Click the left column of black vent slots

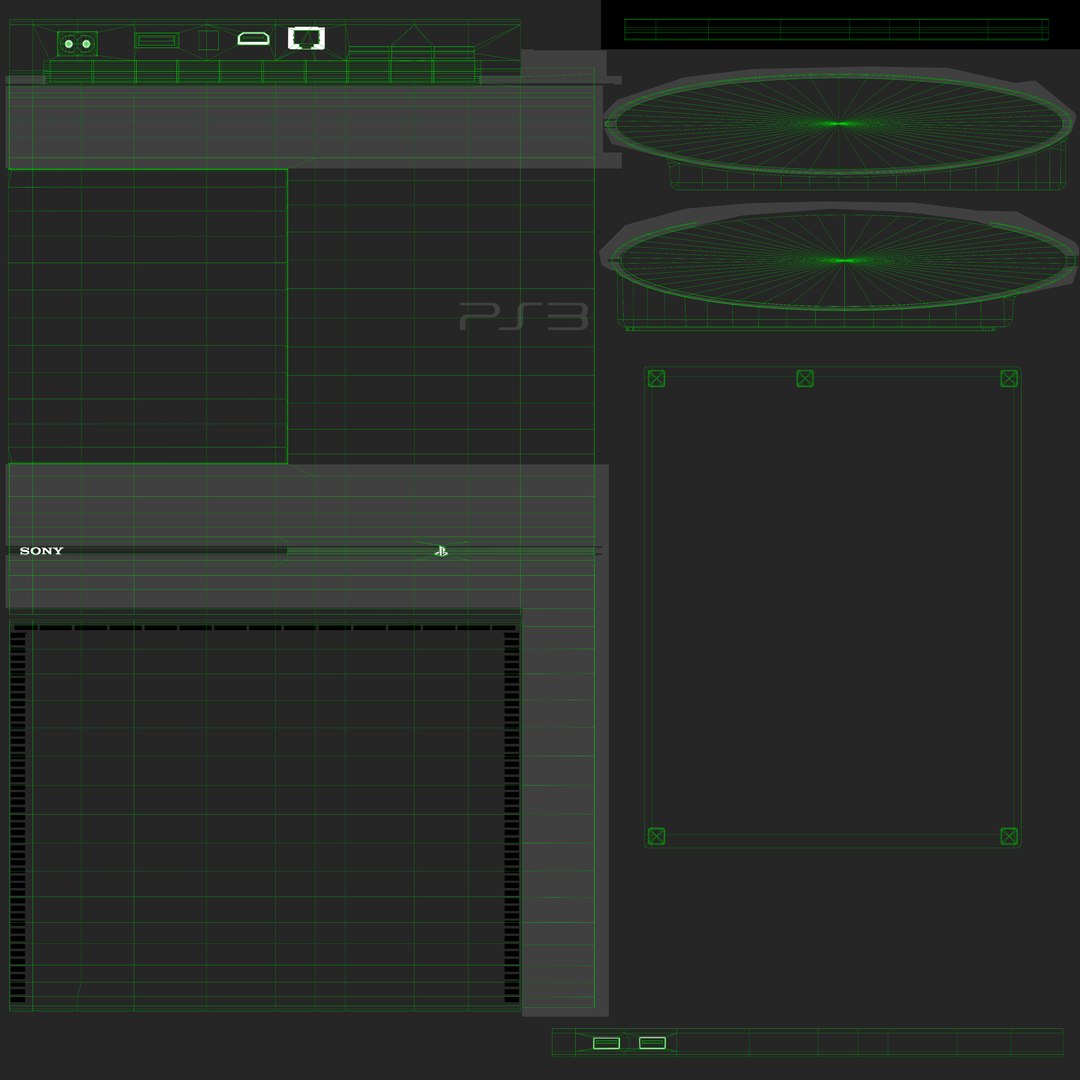[18, 817]
